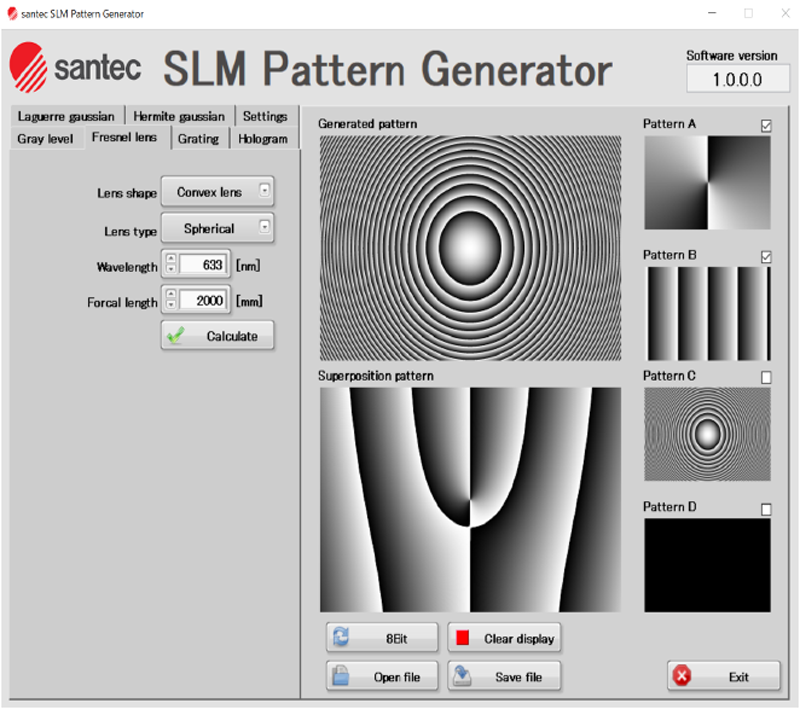The width and height of the screenshot is (800, 709).
Task: Click the Focal length input field
Action: point(206,300)
